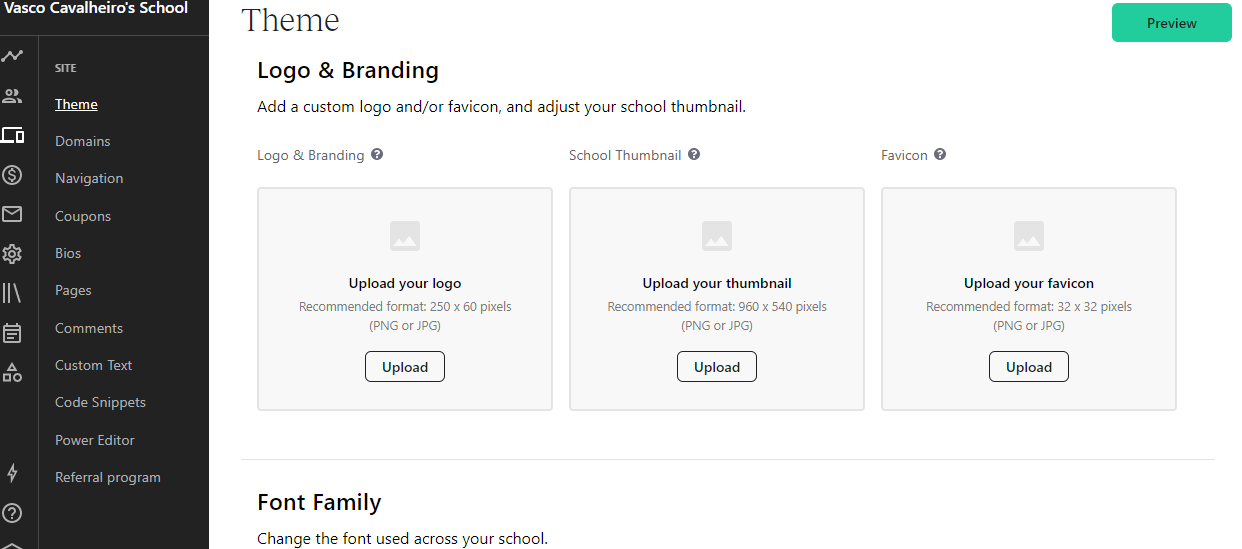This screenshot has width=1242, height=549.
Task: Show the Logo & Branding help tooltip
Action: point(377,155)
